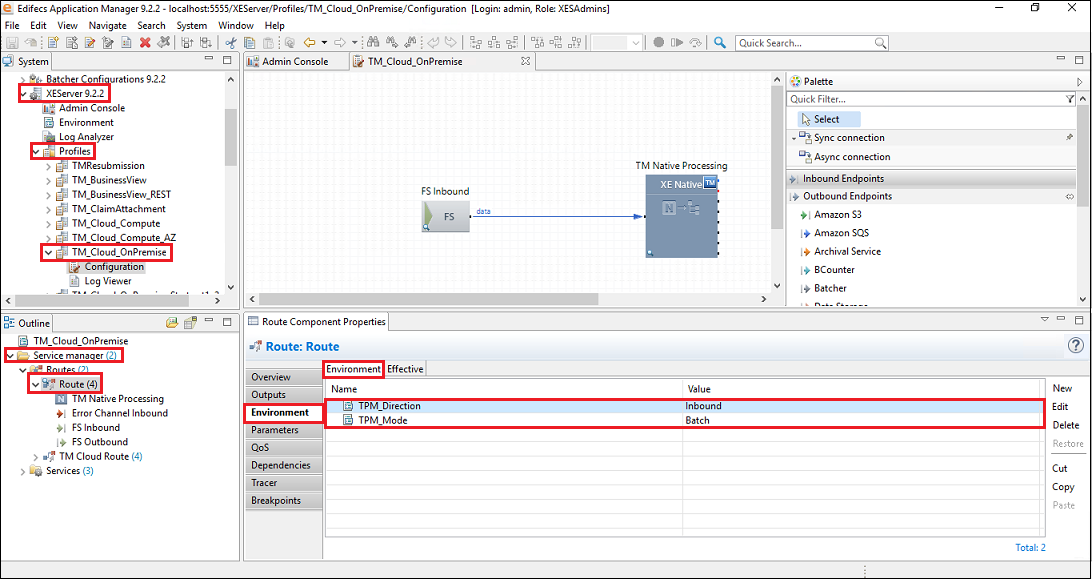Viewport: 1092px width, 579px height.
Task: Open the help question mark icon
Action: pos(1075,346)
